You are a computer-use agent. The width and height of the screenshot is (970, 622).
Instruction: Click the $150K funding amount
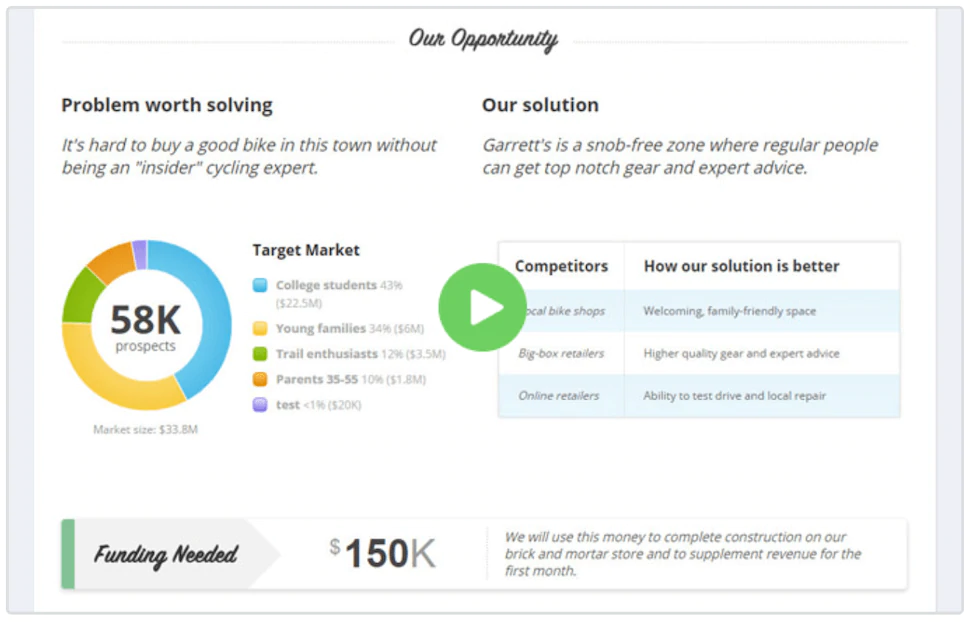click(383, 554)
